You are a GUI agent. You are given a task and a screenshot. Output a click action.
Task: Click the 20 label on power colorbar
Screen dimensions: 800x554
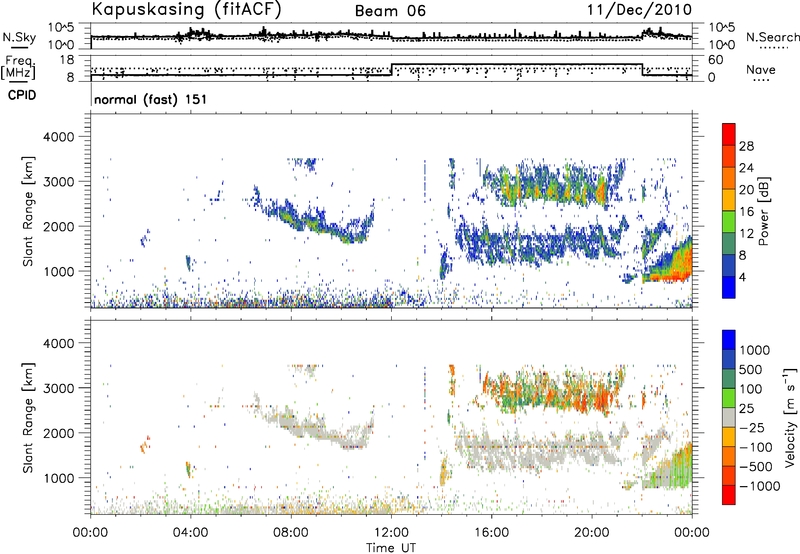[x=746, y=190]
